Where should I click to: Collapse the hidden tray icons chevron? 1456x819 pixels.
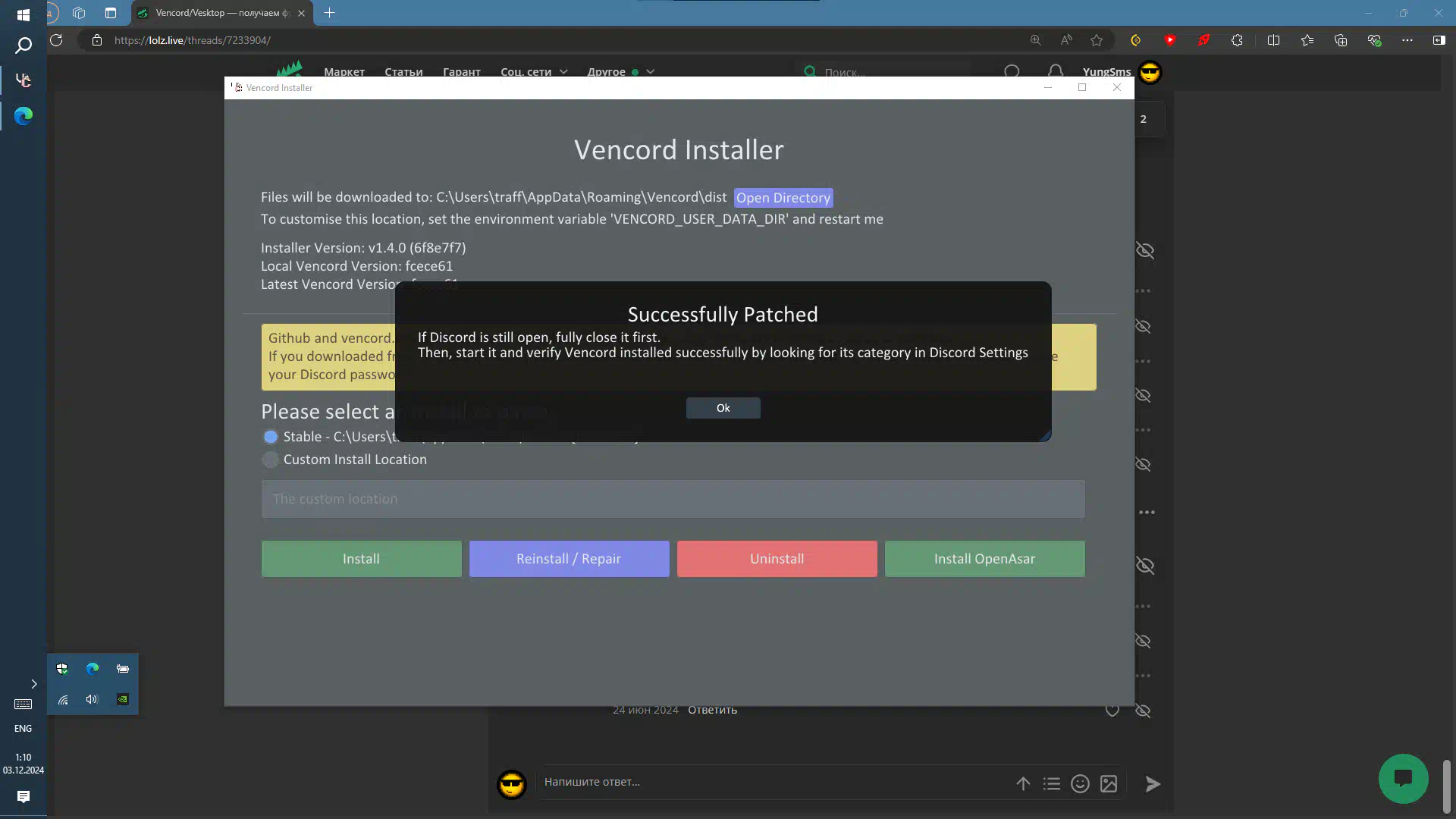33,684
